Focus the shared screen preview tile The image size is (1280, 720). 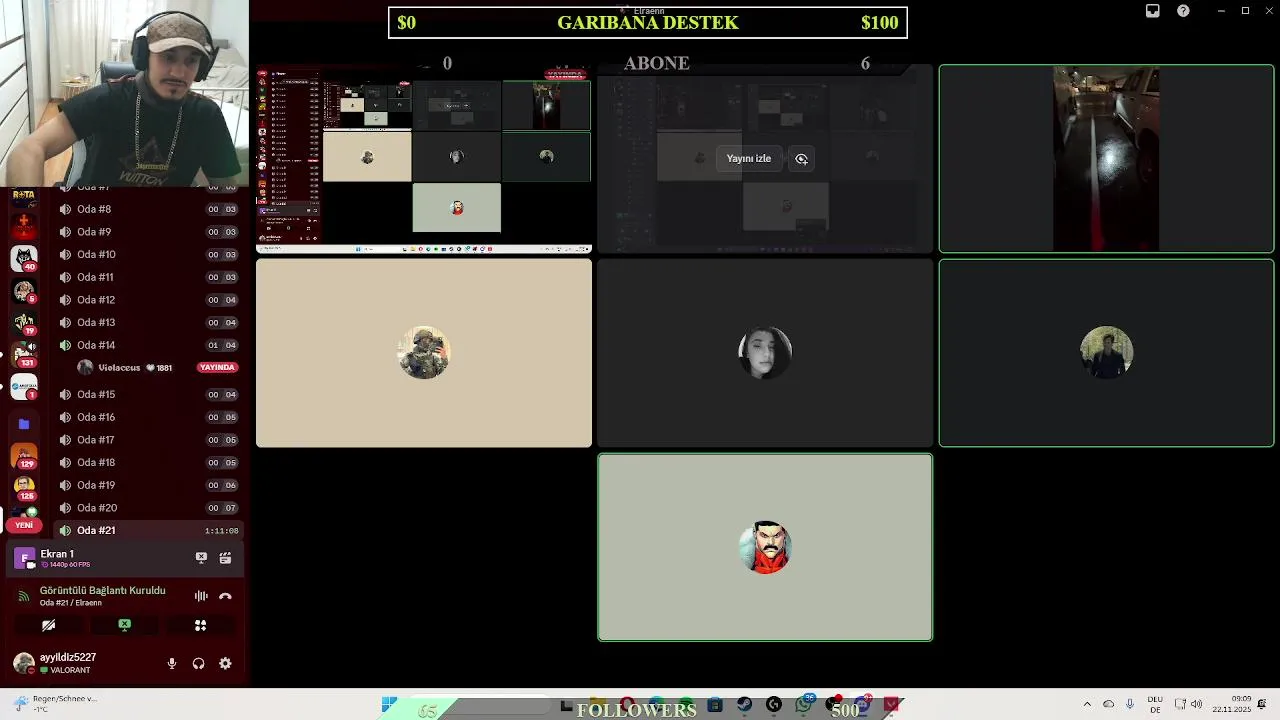pos(424,158)
